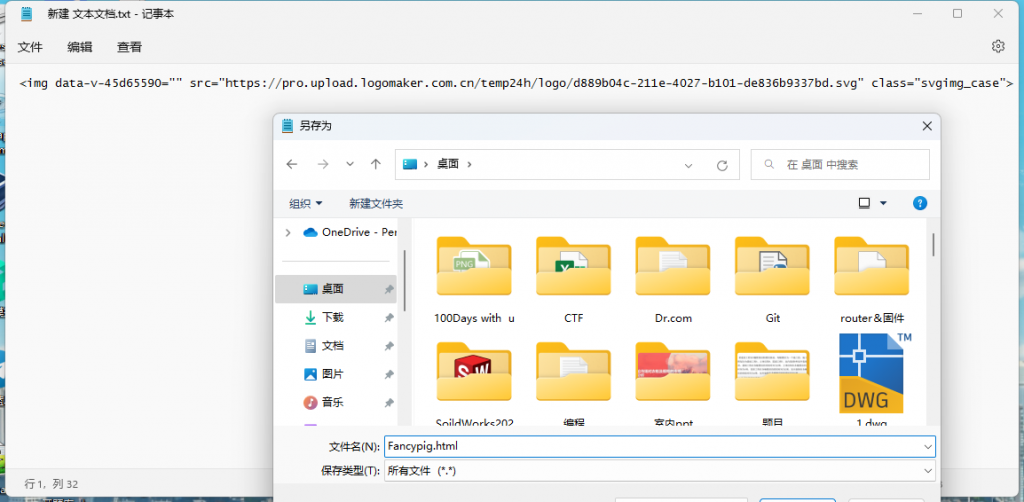
Task: Select the 室内ppt folder icon
Action: 673,371
